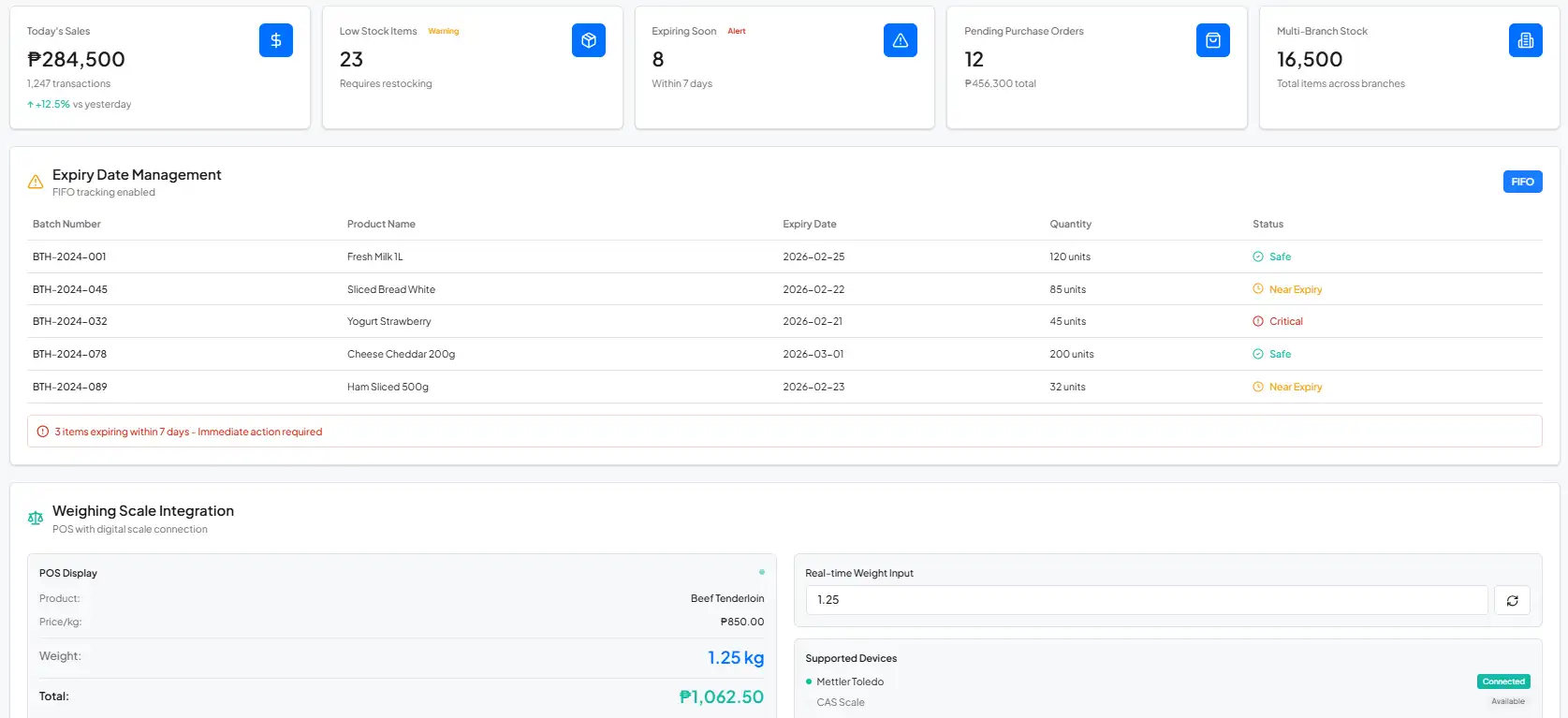1568x718 pixels.
Task: Click the warning triangle icon beside Expiry Date Management
Action: (x=36, y=183)
